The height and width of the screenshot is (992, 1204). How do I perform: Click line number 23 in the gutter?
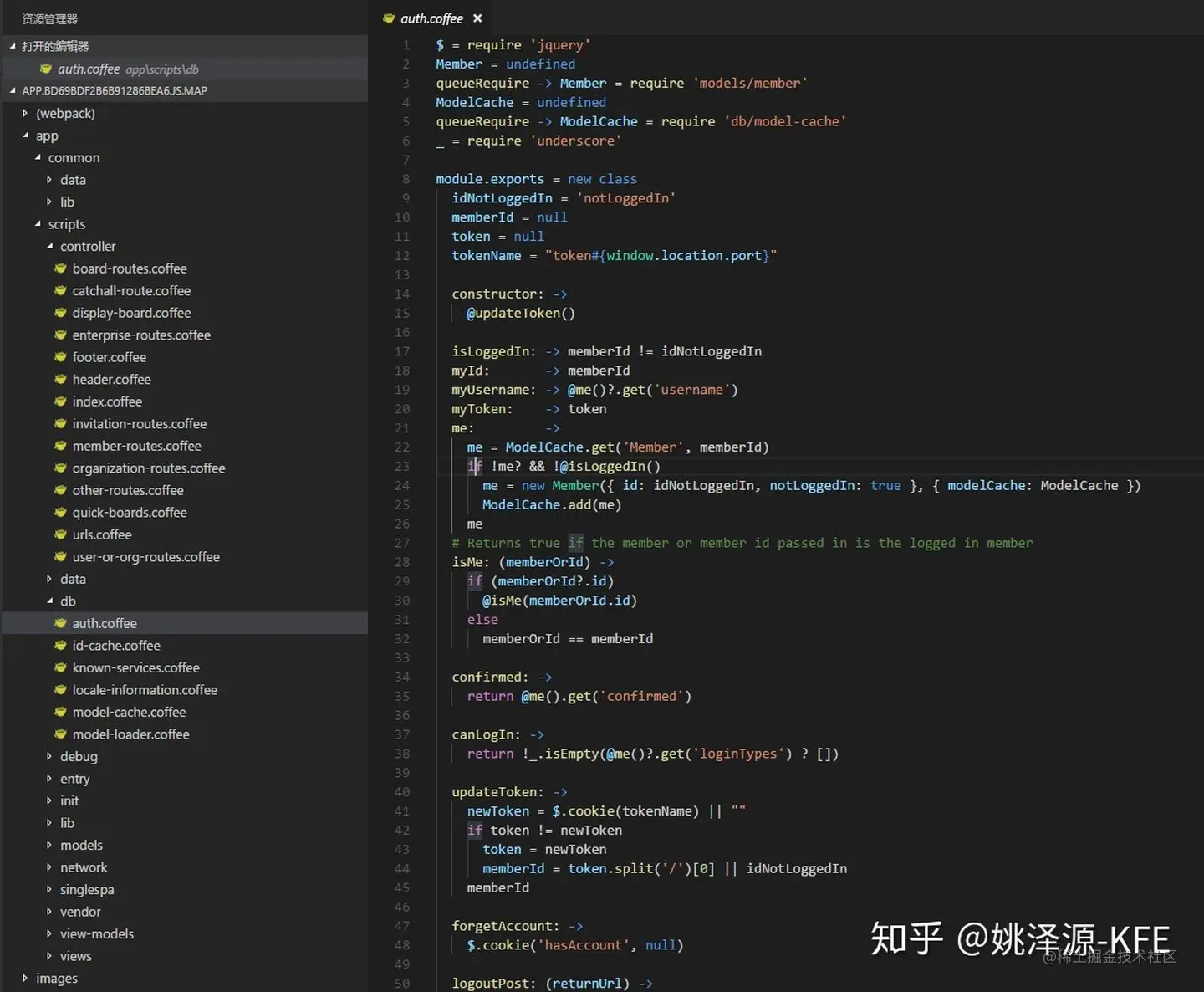coord(402,466)
